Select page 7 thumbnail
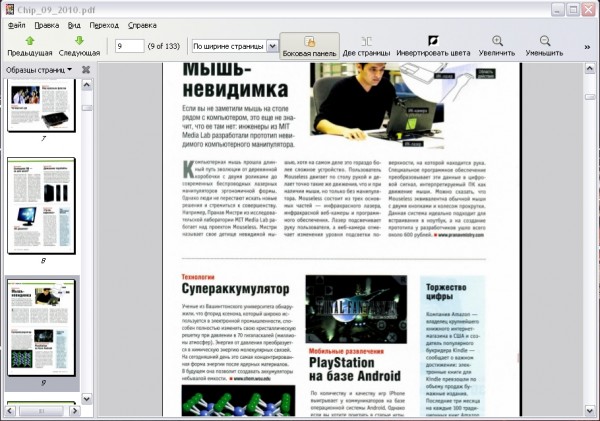Screen dimensions: 600x421 pyautogui.click(x=41, y=106)
